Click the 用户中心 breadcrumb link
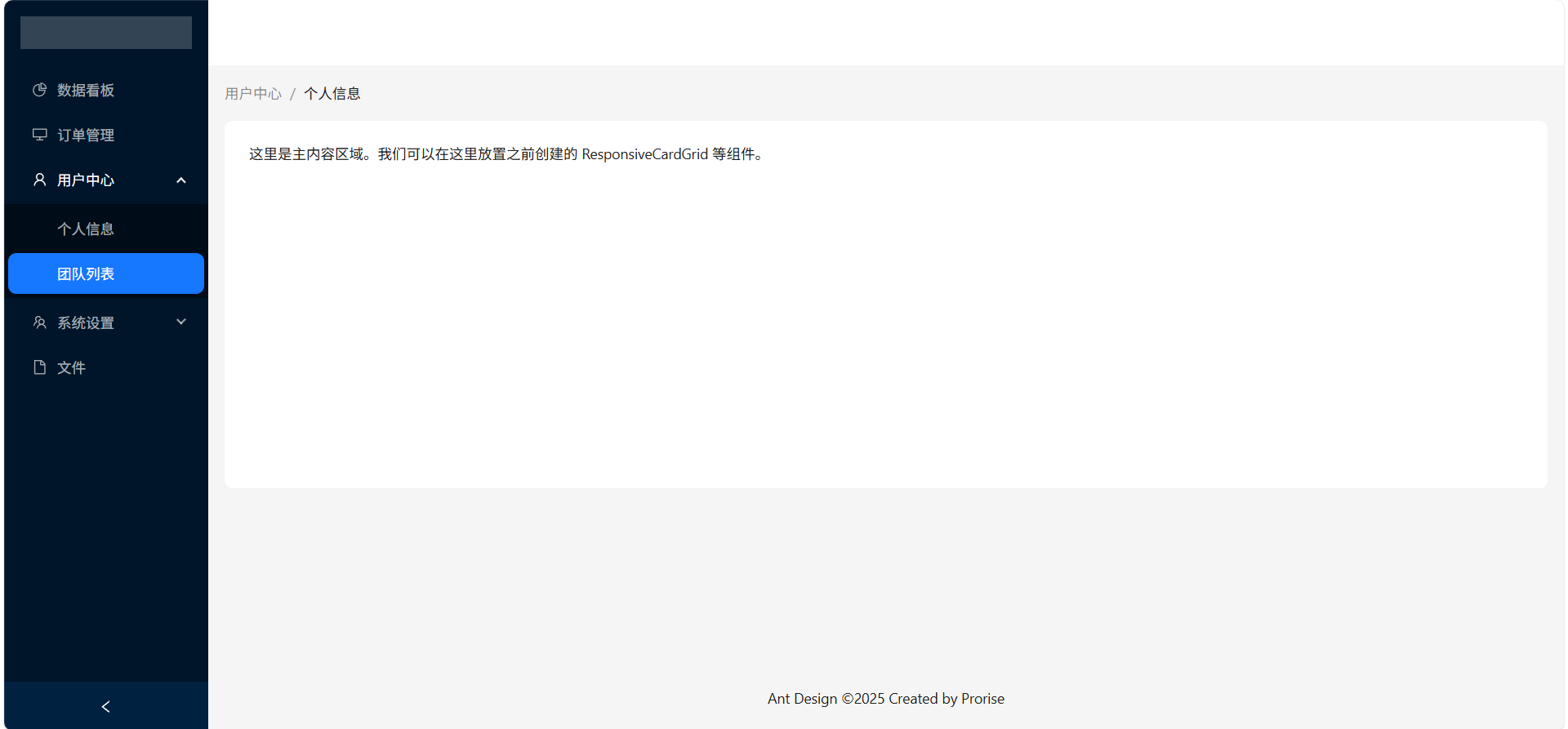Viewport: 1568px width, 729px height. click(253, 94)
